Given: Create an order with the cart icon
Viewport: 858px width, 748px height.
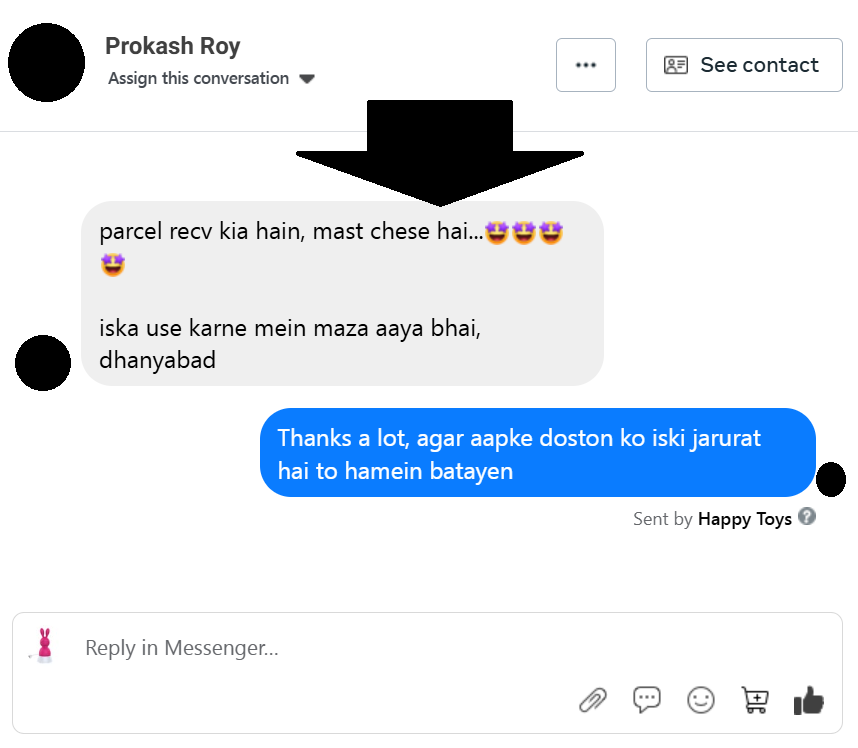Looking at the screenshot, I should 755,700.
